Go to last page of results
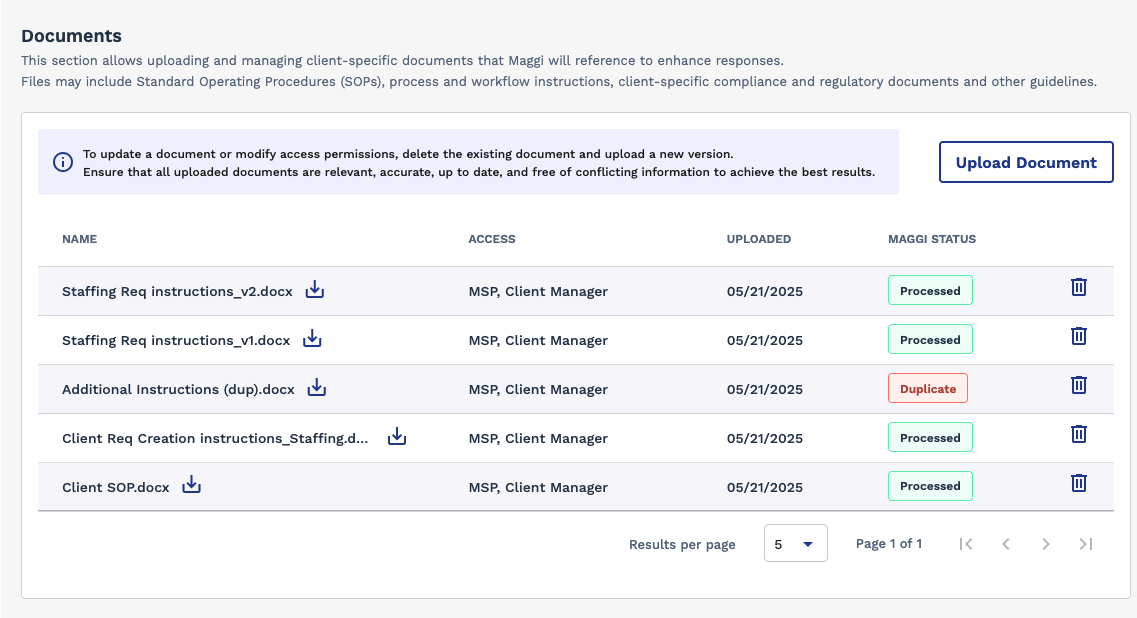 1086,544
